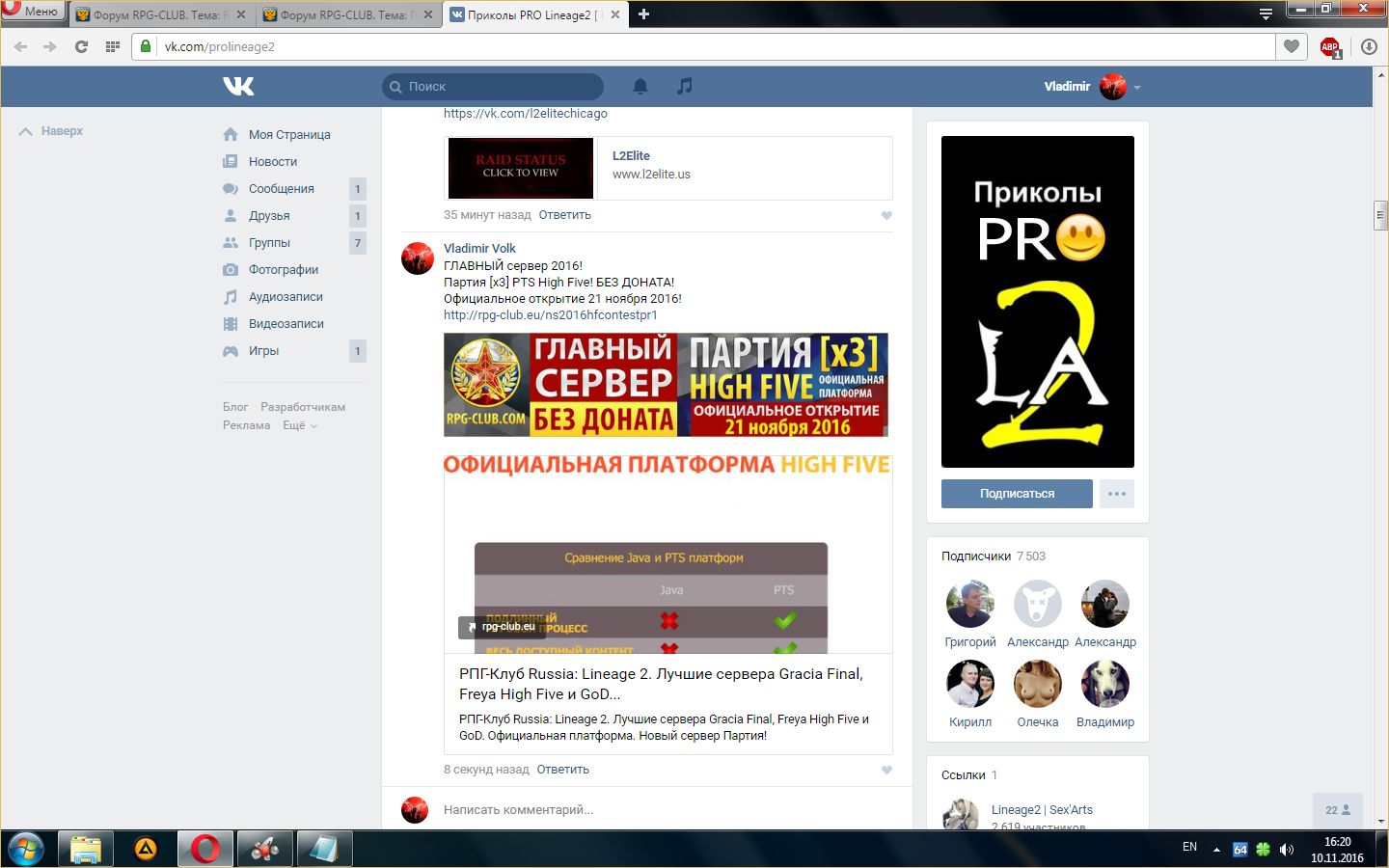Open subscriber Григорий avatar
1389x868 pixels.
[970, 605]
